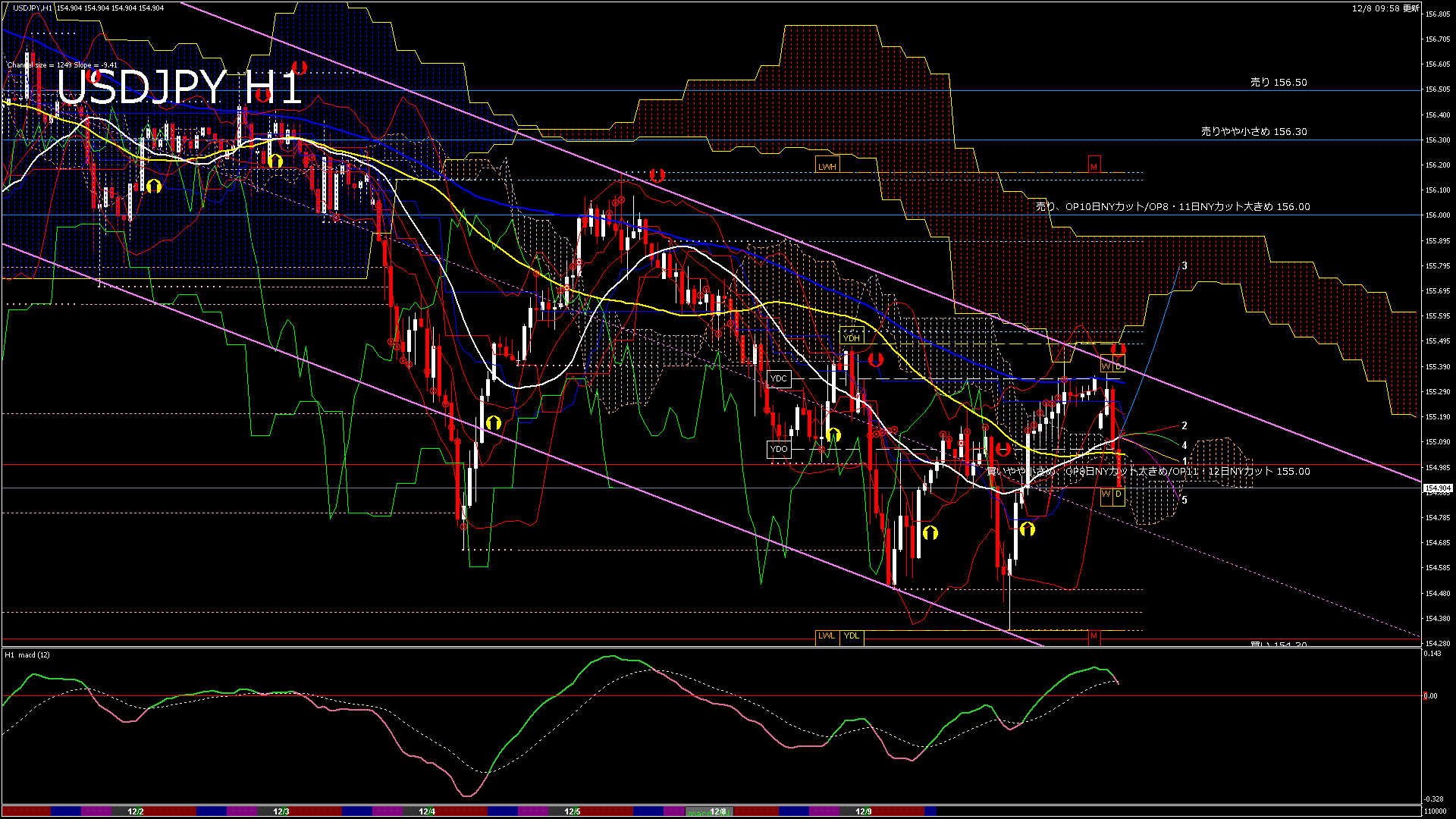Click the red down arrow beside the YDH label
The width and height of the screenshot is (1456, 819).
click(876, 359)
